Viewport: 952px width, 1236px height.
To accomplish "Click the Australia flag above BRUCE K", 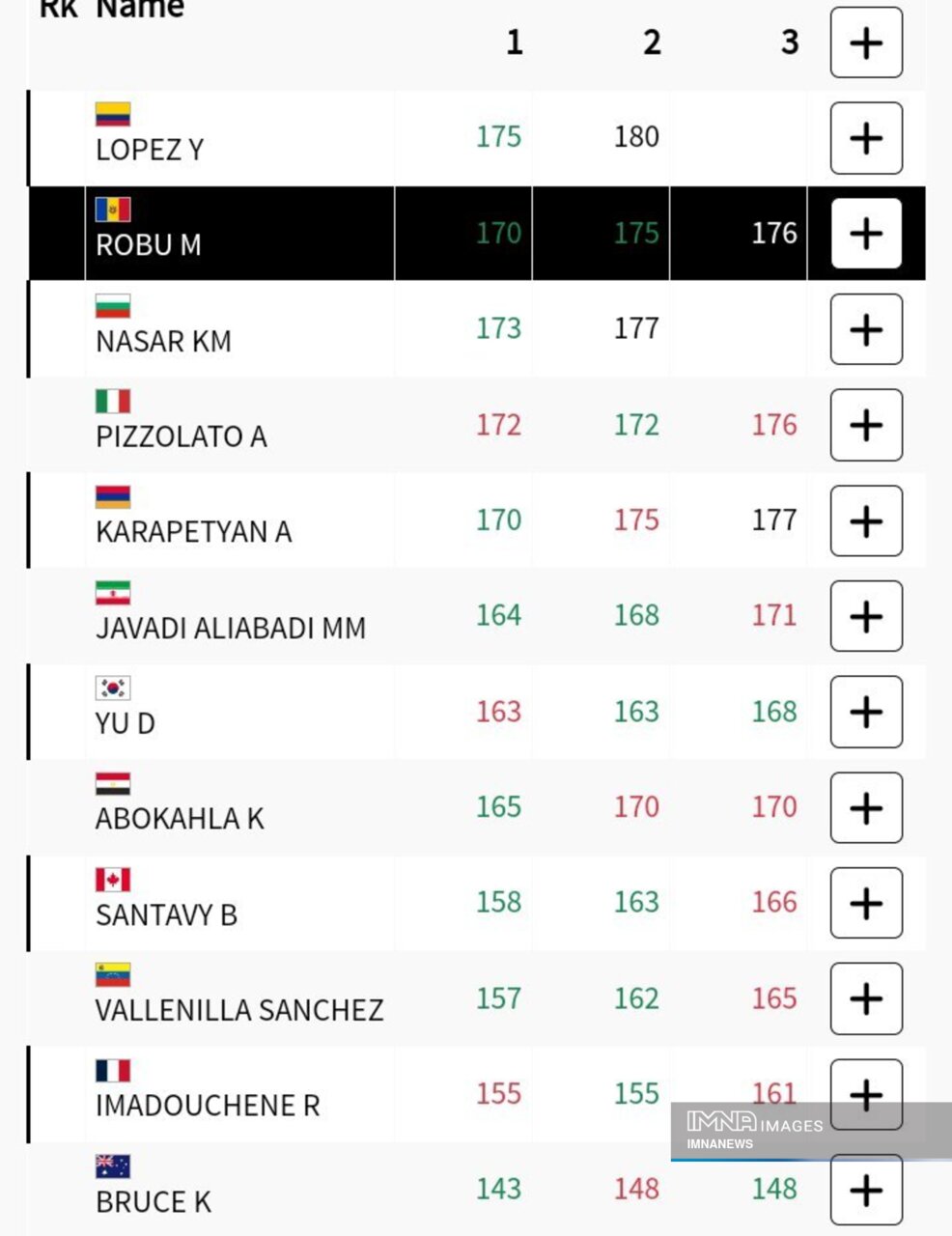I will point(113,1166).
